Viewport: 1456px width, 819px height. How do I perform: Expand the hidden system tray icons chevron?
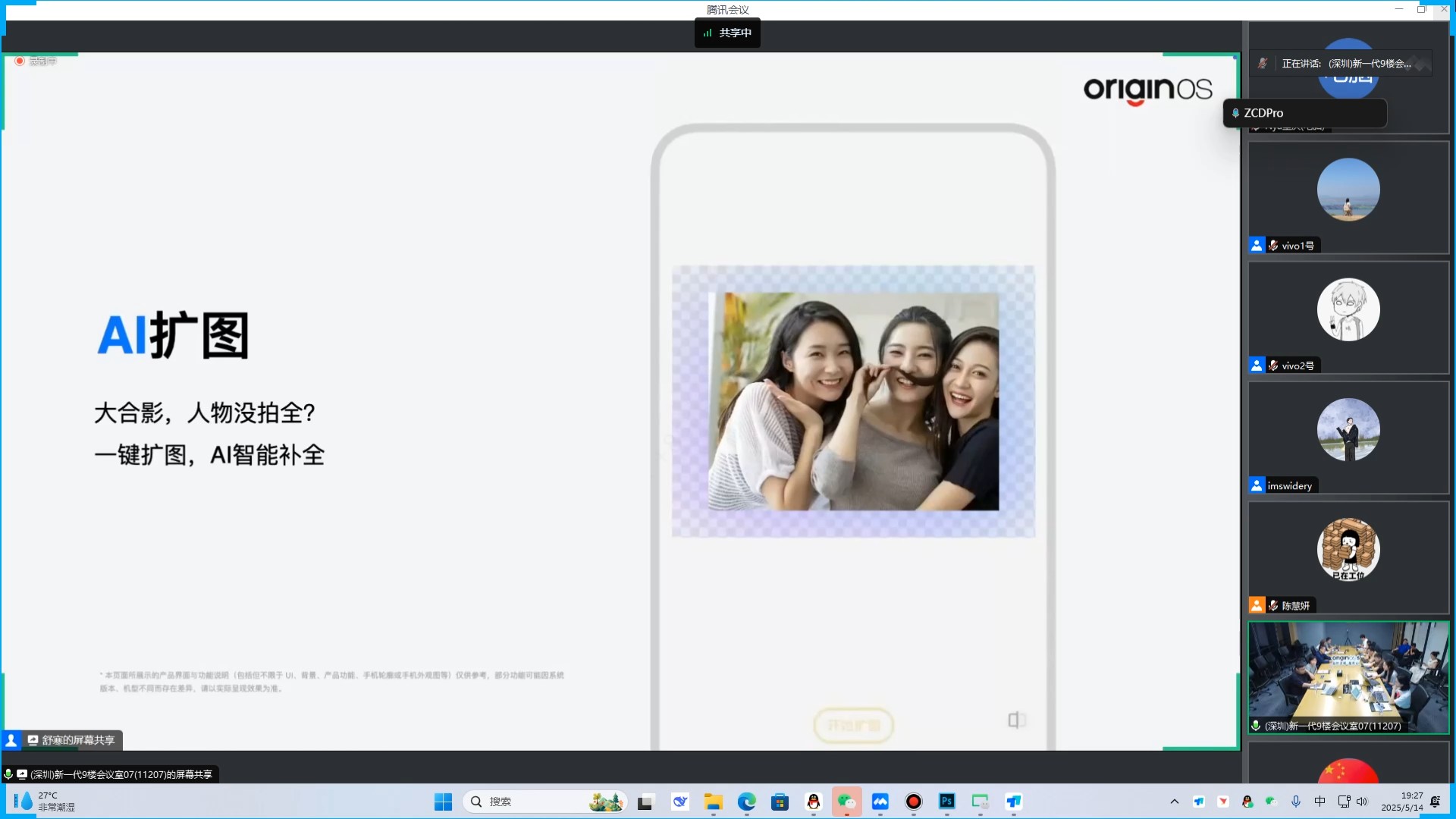pos(1175,802)
